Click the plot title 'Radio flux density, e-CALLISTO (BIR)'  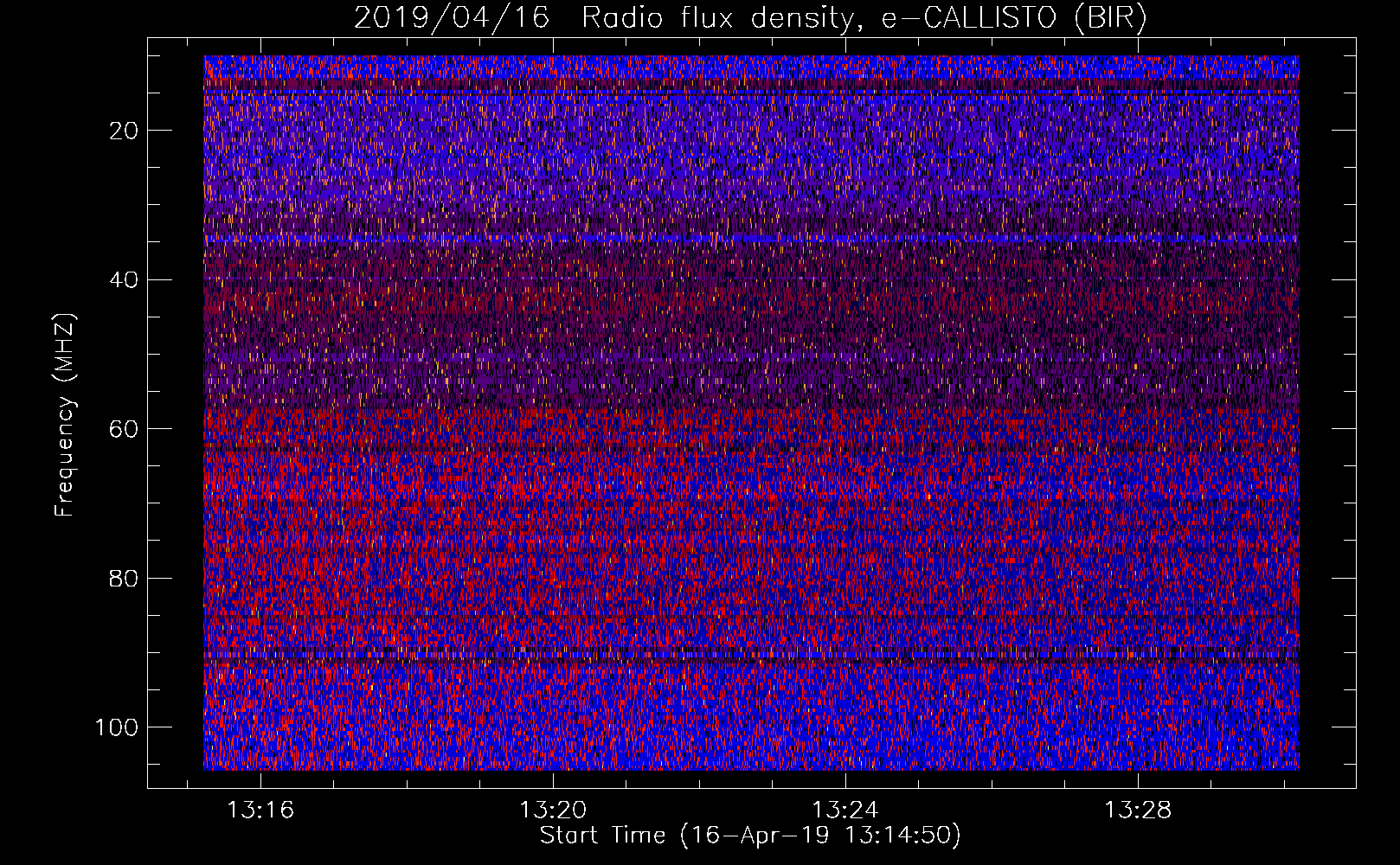864,17
